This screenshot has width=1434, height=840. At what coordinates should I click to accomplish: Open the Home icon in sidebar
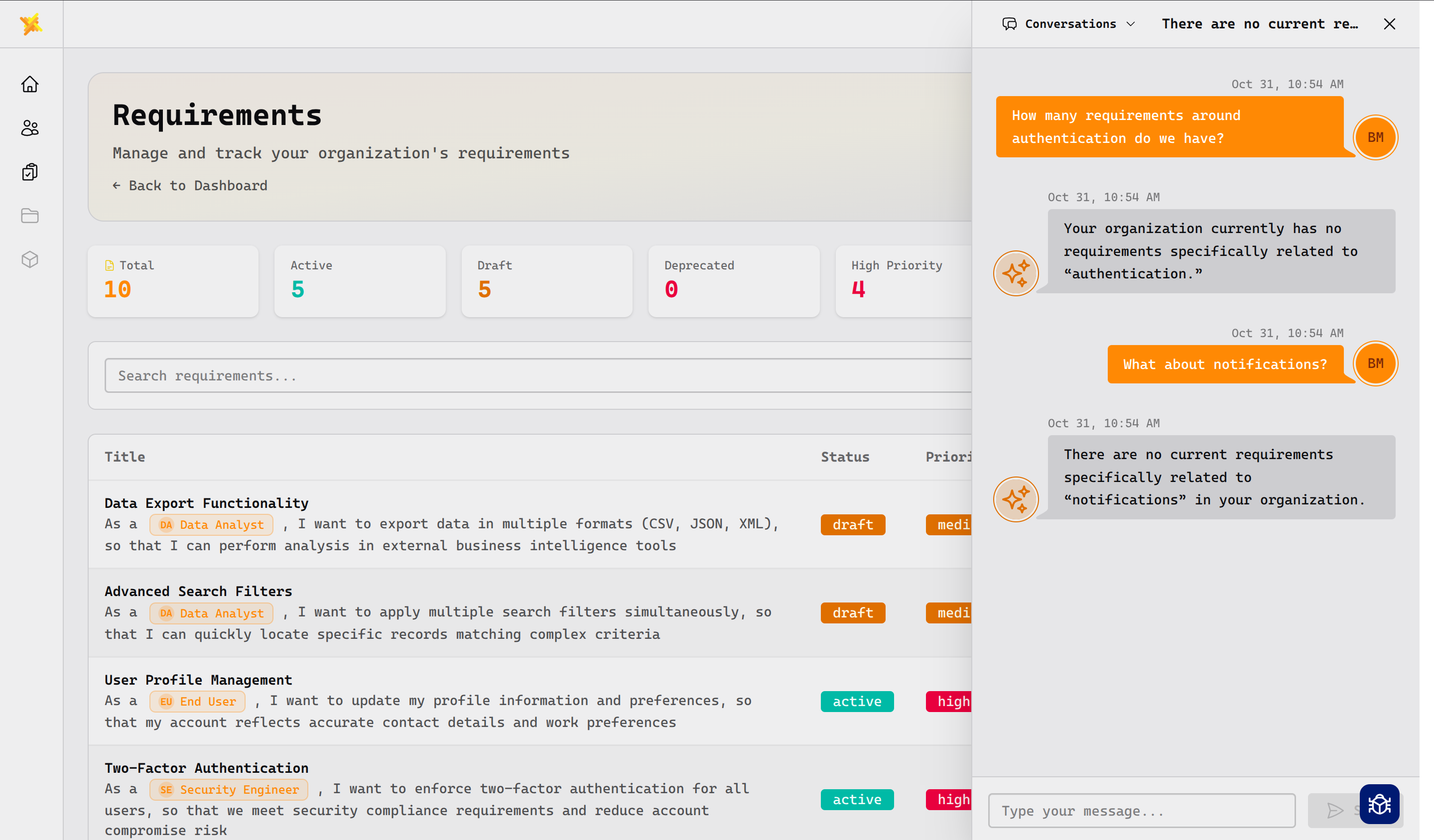(29, 84)
